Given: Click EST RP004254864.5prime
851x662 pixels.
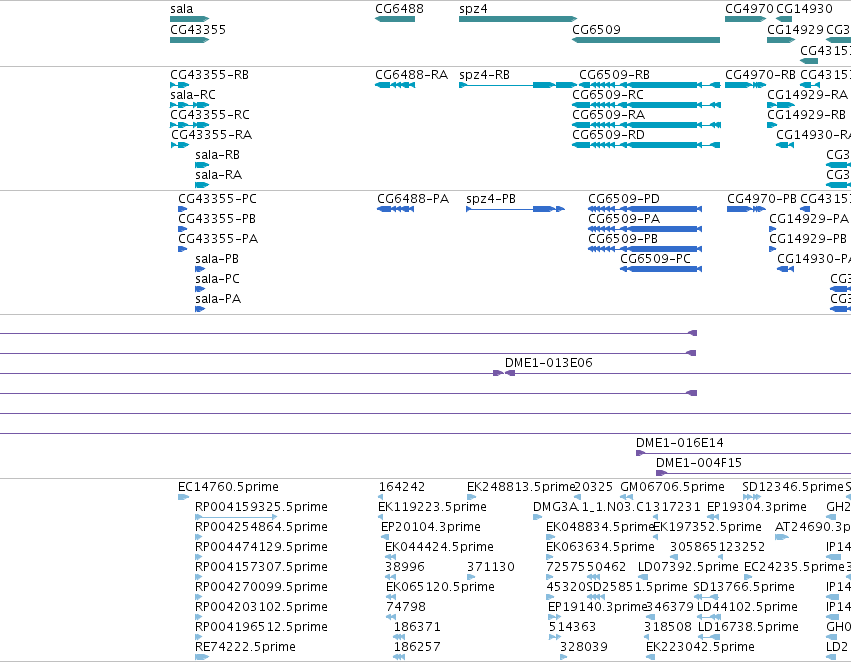Looking at the screenshot, I should (199, 537).
